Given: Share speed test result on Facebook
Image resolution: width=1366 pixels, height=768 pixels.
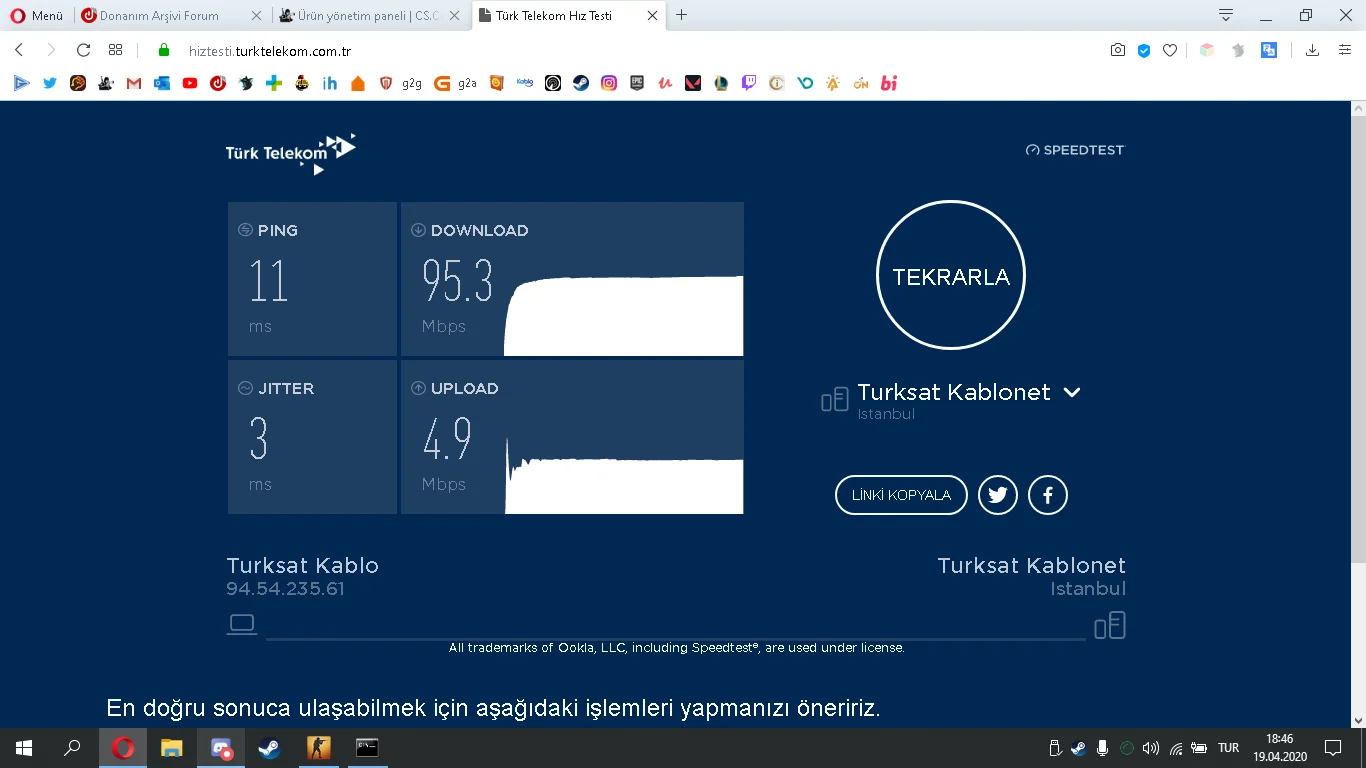Looking at the screenshot, I should [x=1047, y=494].
